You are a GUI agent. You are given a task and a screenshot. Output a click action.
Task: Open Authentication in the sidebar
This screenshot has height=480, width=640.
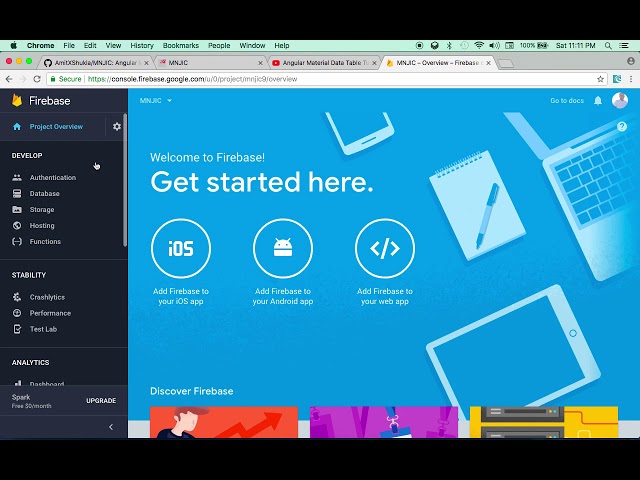click(x=53, y=178)
